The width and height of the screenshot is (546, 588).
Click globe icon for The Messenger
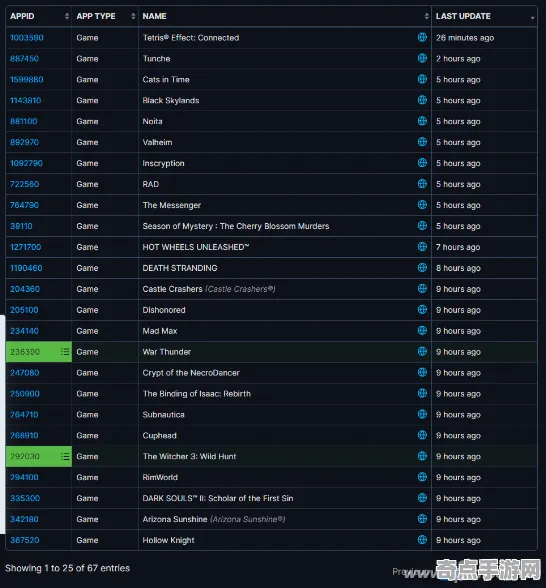(x=422, y=205)
